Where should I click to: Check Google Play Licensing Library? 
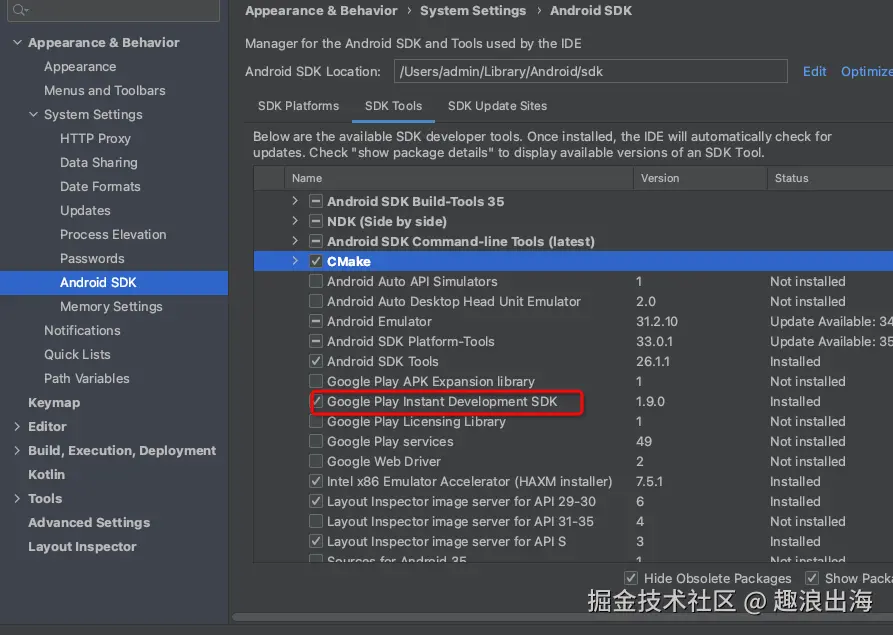point(316,421)
